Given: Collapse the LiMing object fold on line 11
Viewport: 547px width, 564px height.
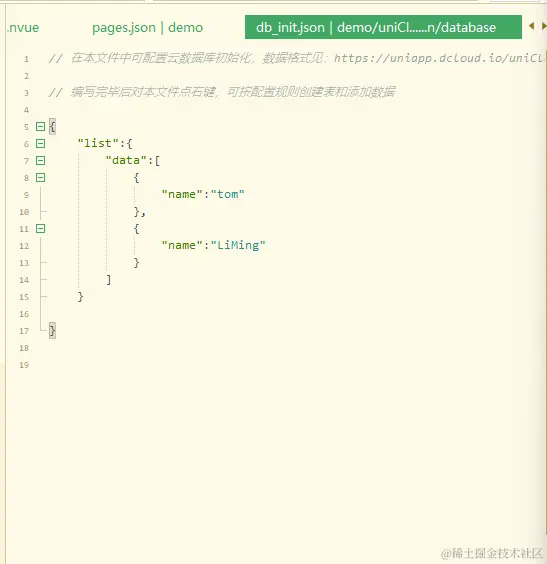Looking at the screenshot, I should (x=40, y=228).
